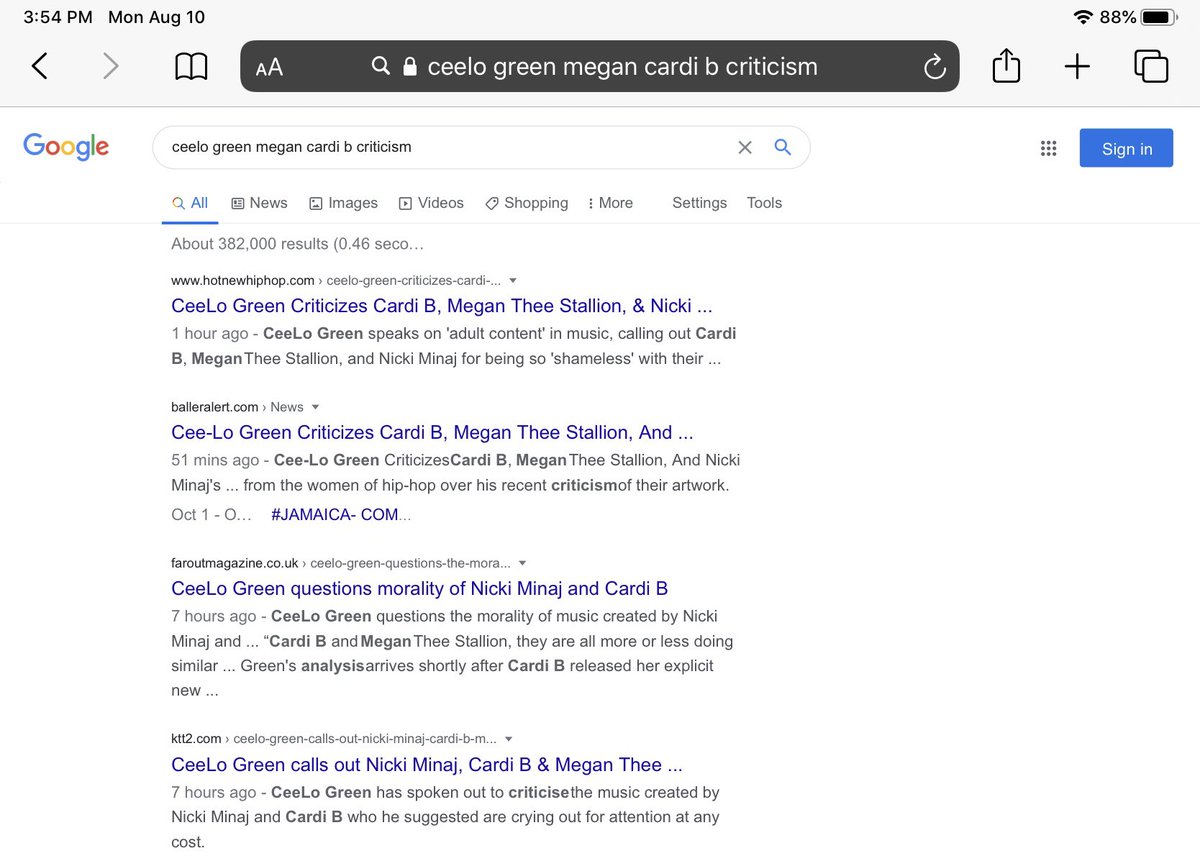Tap the padlock icon in address bar
1200x856 pixels.
point(409,67)
